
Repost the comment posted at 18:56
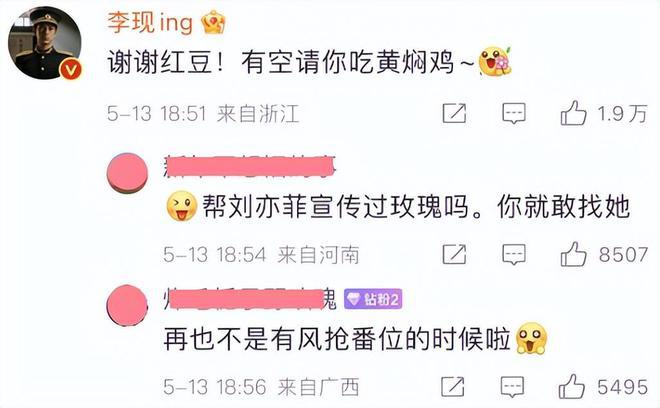click(x=452, y=387)
